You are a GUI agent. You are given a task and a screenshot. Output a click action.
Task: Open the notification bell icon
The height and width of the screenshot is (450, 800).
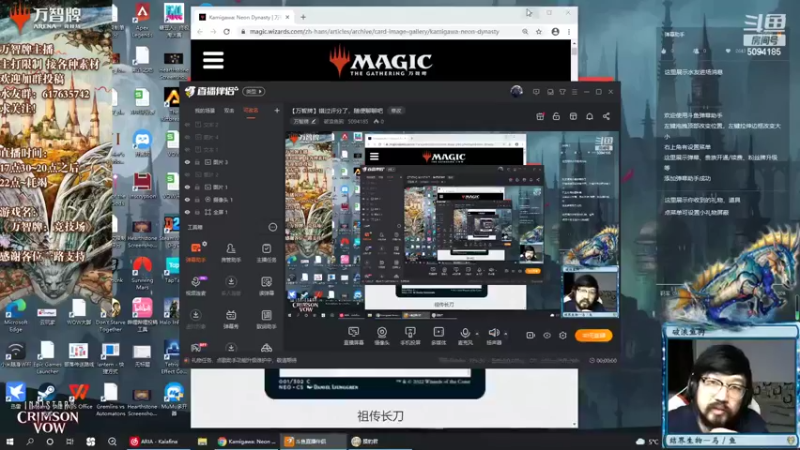[589, 116]
